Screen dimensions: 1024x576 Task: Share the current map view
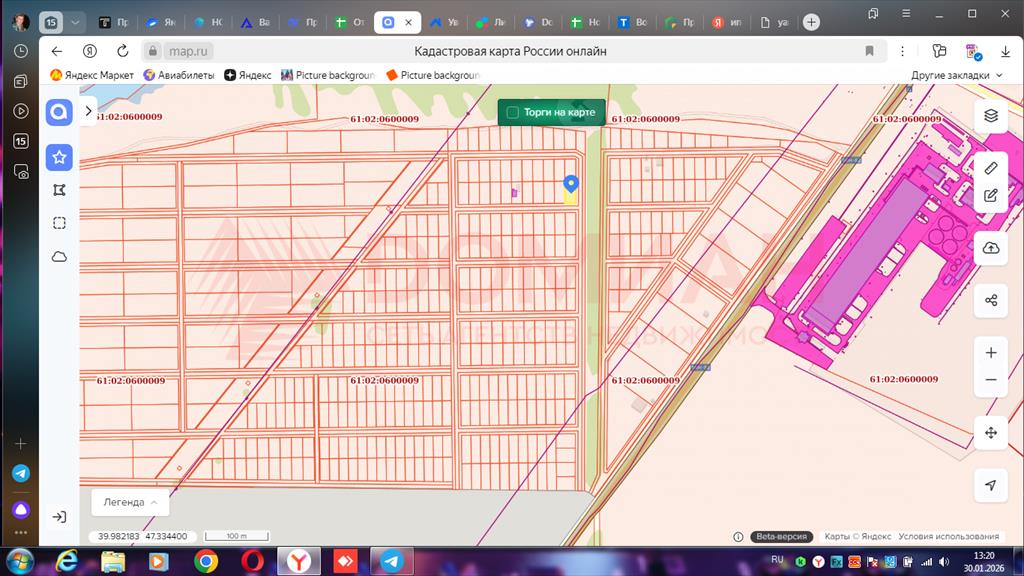point(990,300)
